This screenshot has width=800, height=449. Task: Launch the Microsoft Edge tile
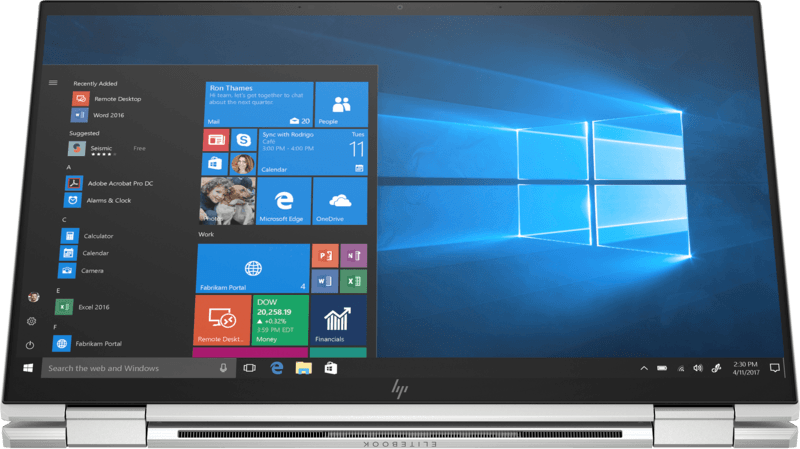(283, 201)
